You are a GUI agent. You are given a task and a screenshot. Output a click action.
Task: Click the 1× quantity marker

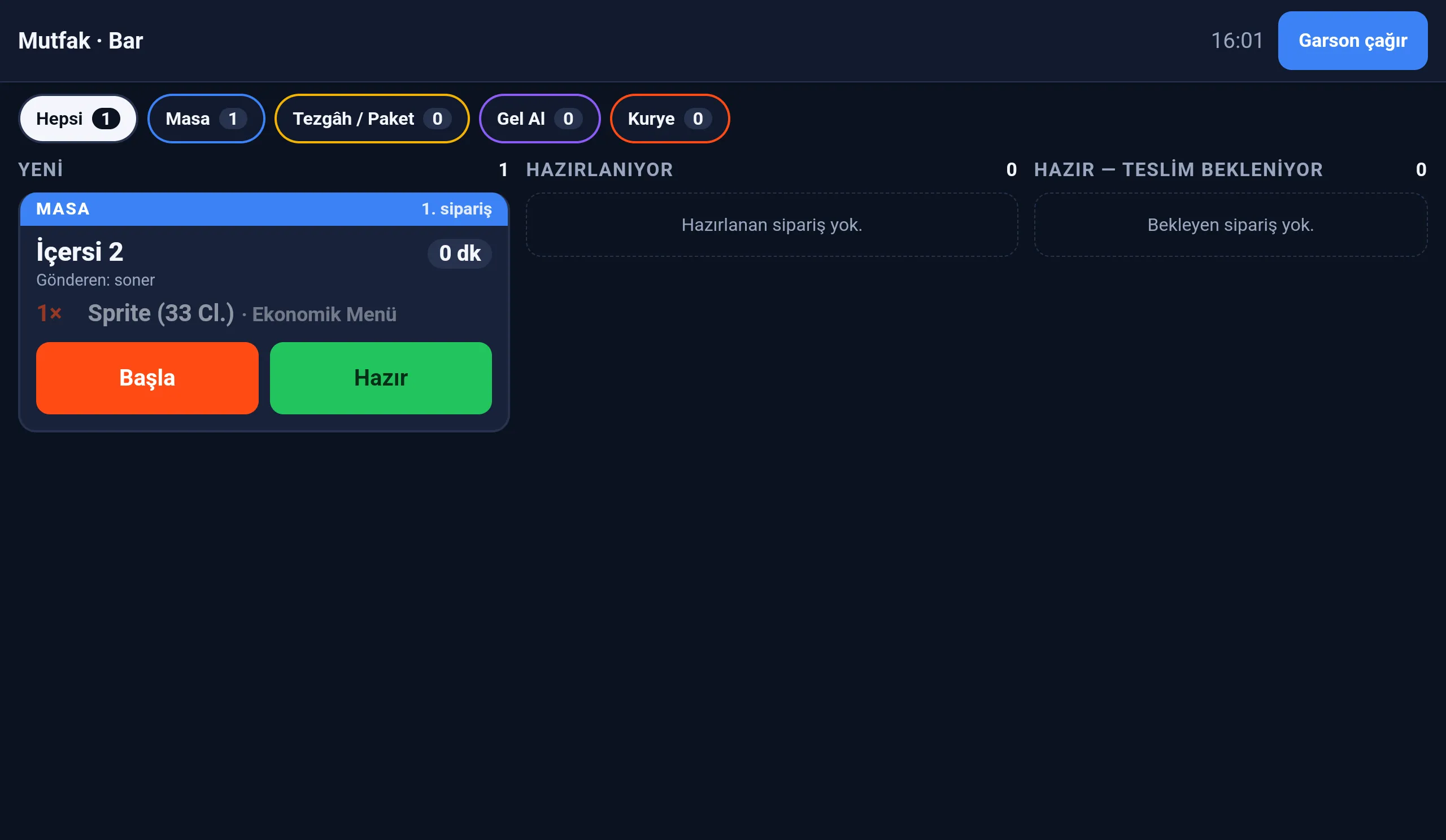(49, 313)
